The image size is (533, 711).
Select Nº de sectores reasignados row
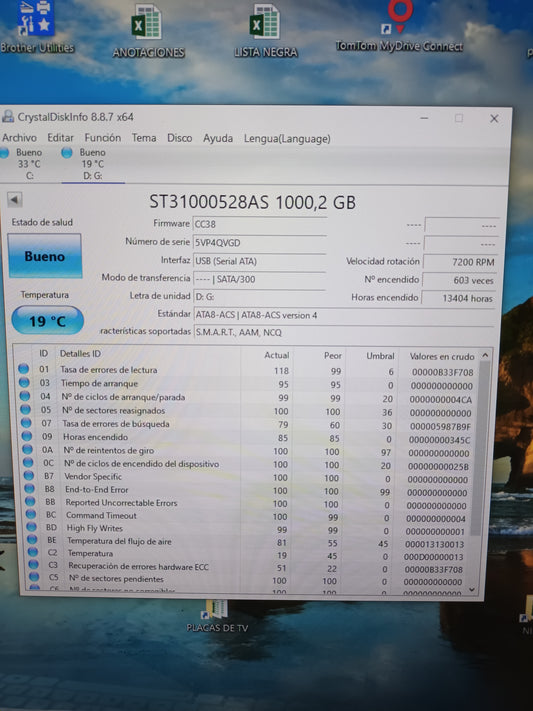pos(246,411)
